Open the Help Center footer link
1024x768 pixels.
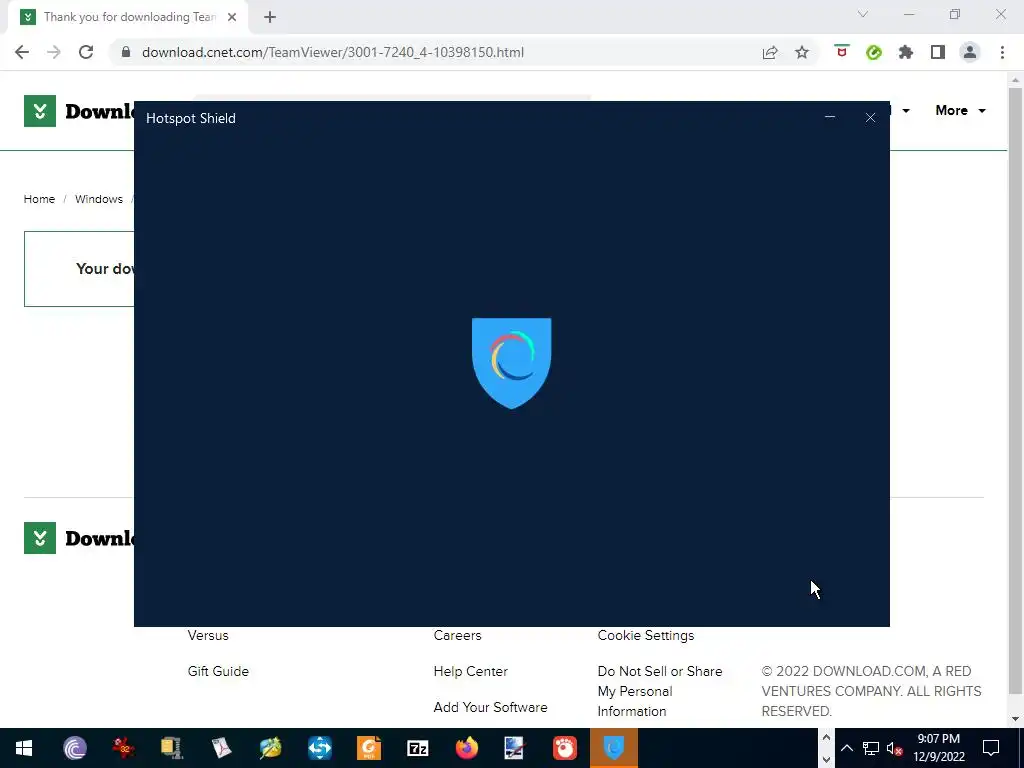(470, 671)
